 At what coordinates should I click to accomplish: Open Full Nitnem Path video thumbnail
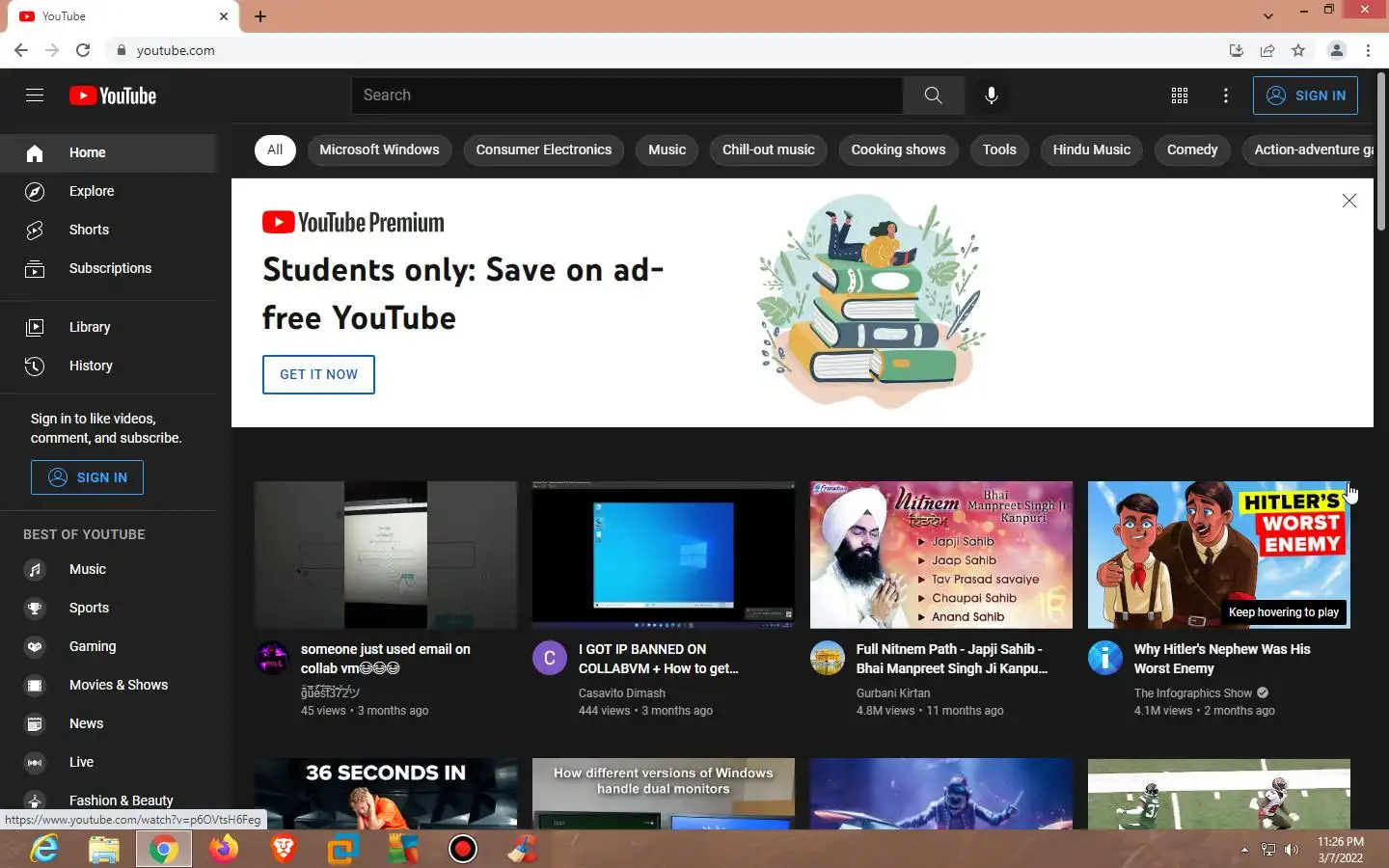click(x=941, y=555)
